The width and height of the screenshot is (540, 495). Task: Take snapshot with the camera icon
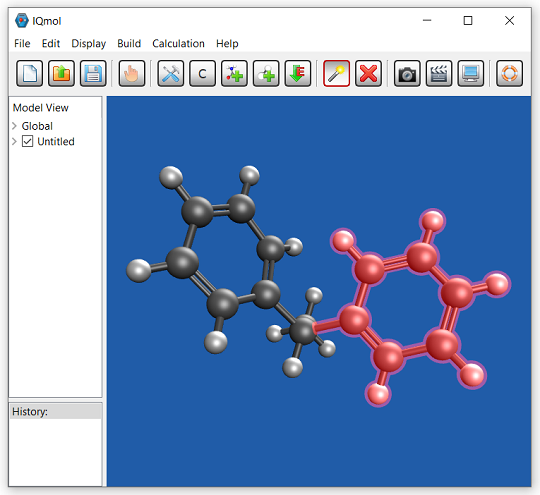[407, 73]
